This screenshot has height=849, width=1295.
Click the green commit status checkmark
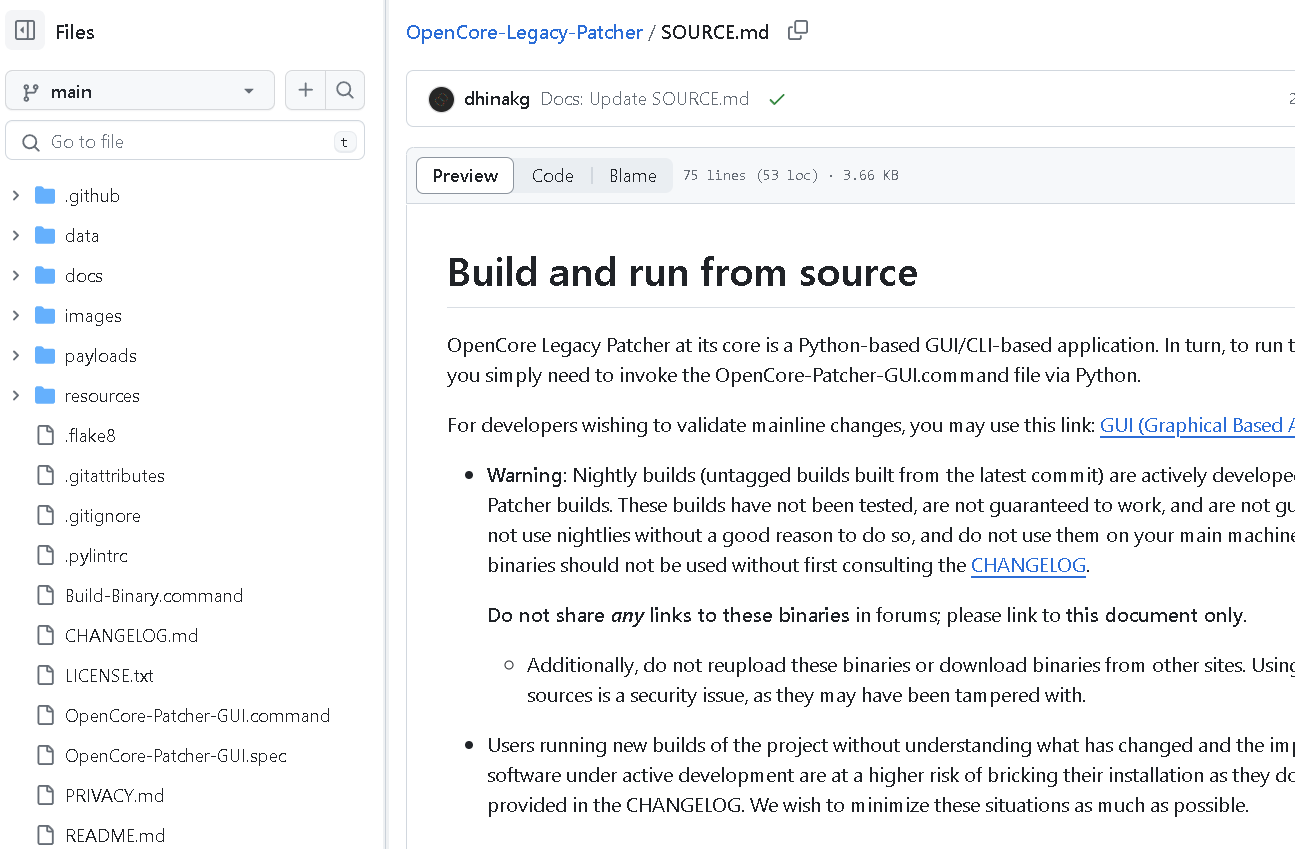point(776,99)
